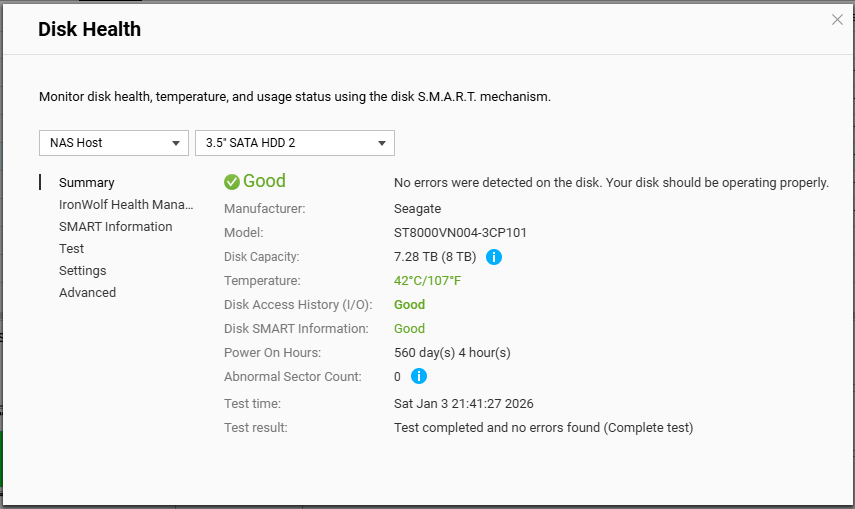
Task: Click the Disk SMART Information Good status
Action: [x=409, y=329]
